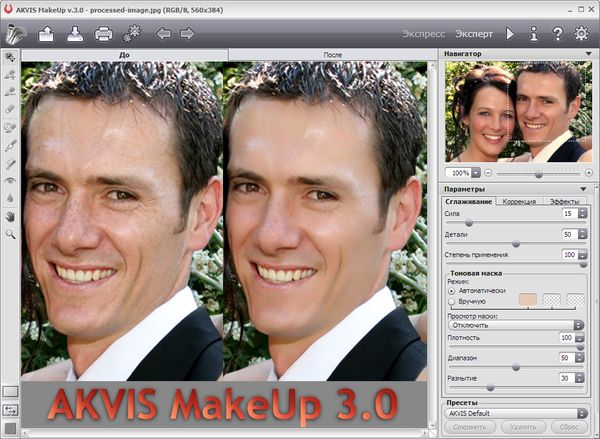Click the open image icon in top toolbar

point(46,34)
